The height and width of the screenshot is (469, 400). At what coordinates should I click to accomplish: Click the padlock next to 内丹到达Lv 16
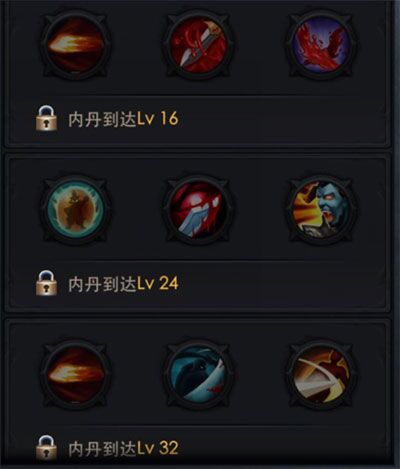[x=47, y=118]
